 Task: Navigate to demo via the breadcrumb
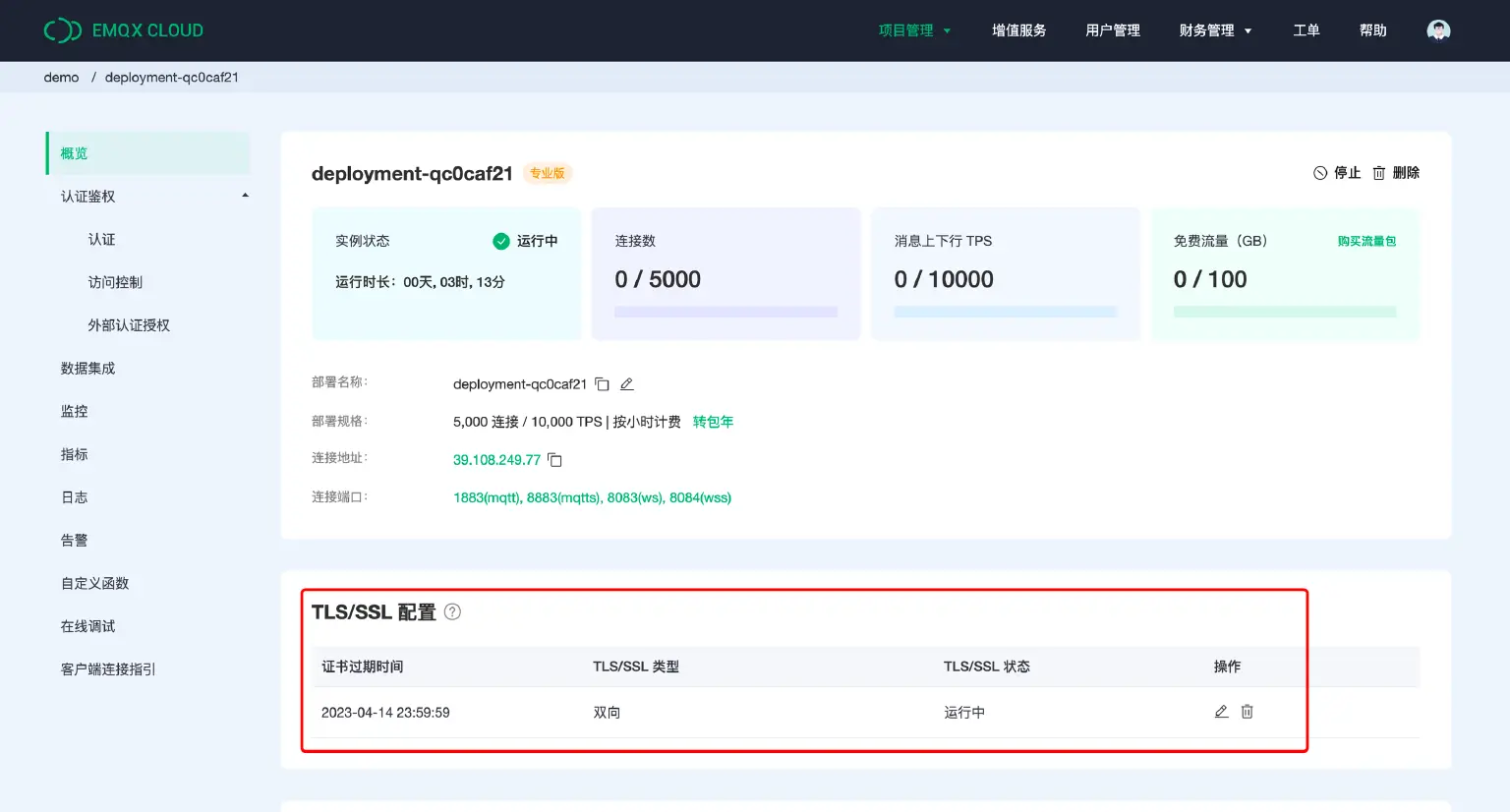pos(61,77)
